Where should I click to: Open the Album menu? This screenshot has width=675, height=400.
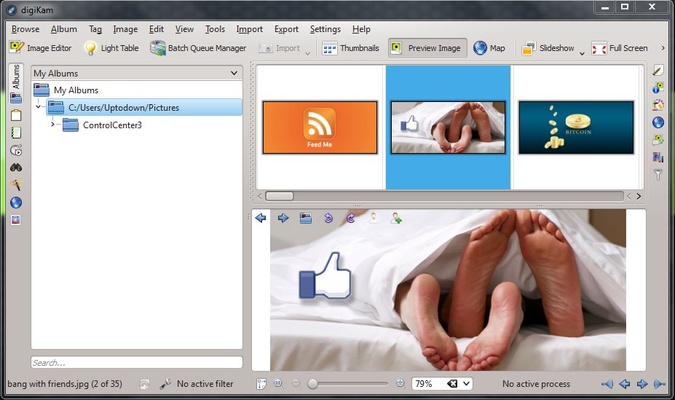64,29
